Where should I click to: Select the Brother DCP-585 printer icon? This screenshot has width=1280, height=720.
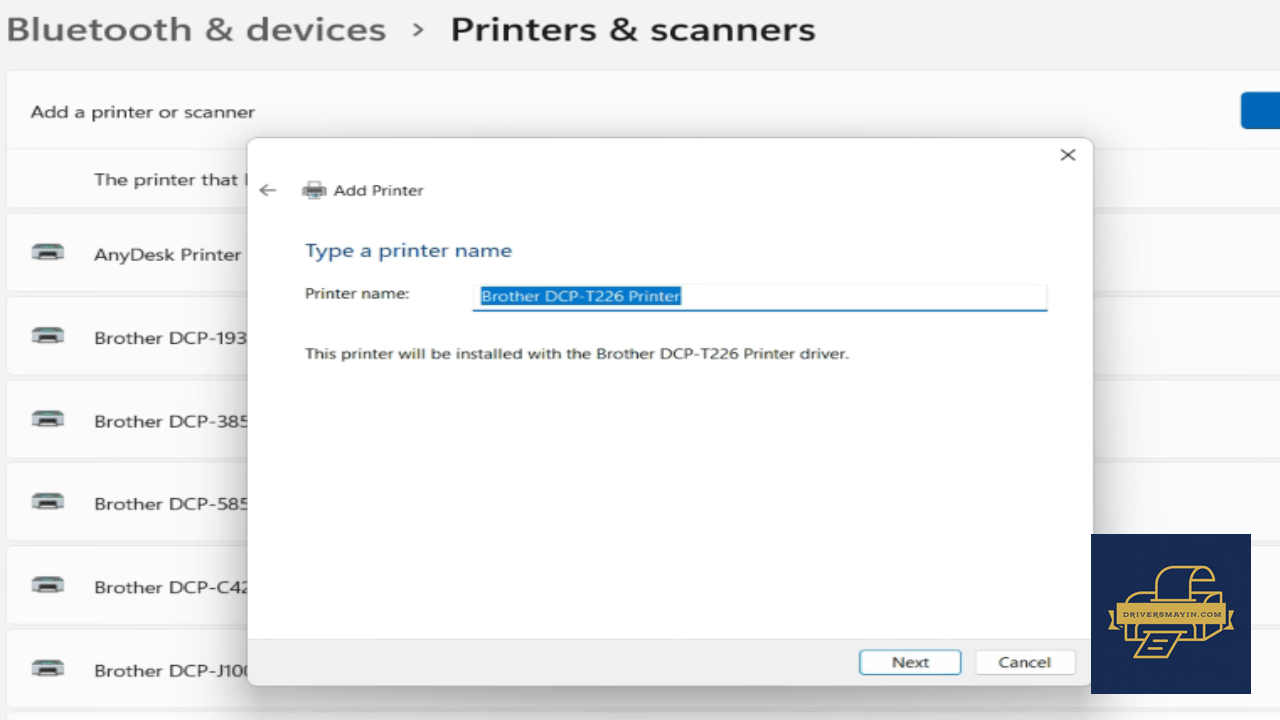point(48,503)
